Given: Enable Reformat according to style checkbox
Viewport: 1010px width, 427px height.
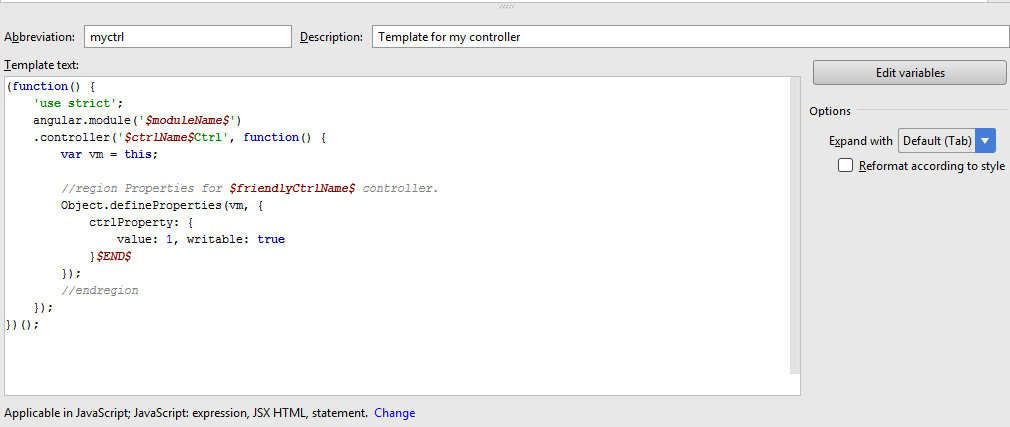Looking at the screenshot, I should tap(846, 166).
